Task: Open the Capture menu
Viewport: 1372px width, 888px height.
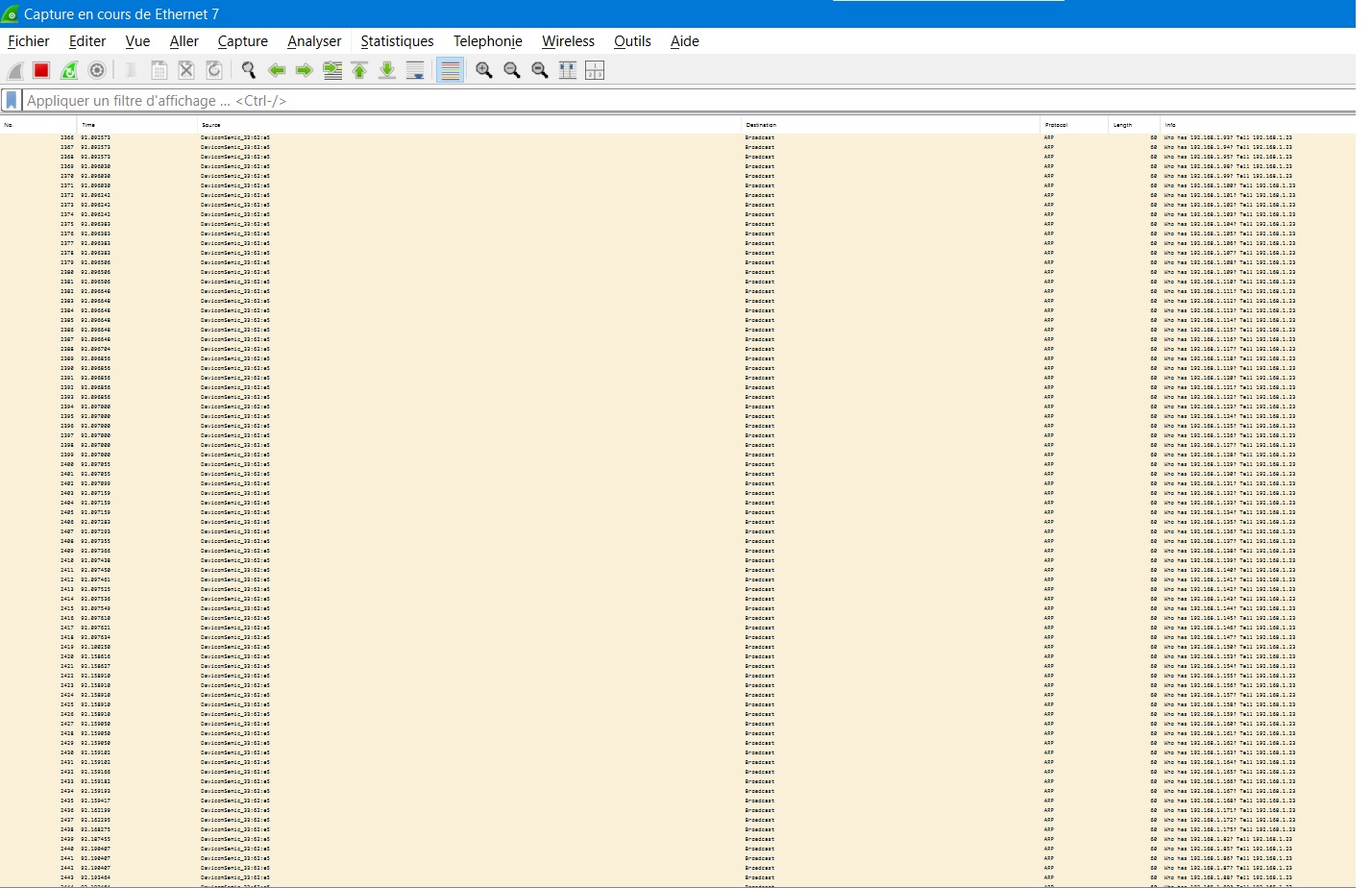Action: point(242,41)
